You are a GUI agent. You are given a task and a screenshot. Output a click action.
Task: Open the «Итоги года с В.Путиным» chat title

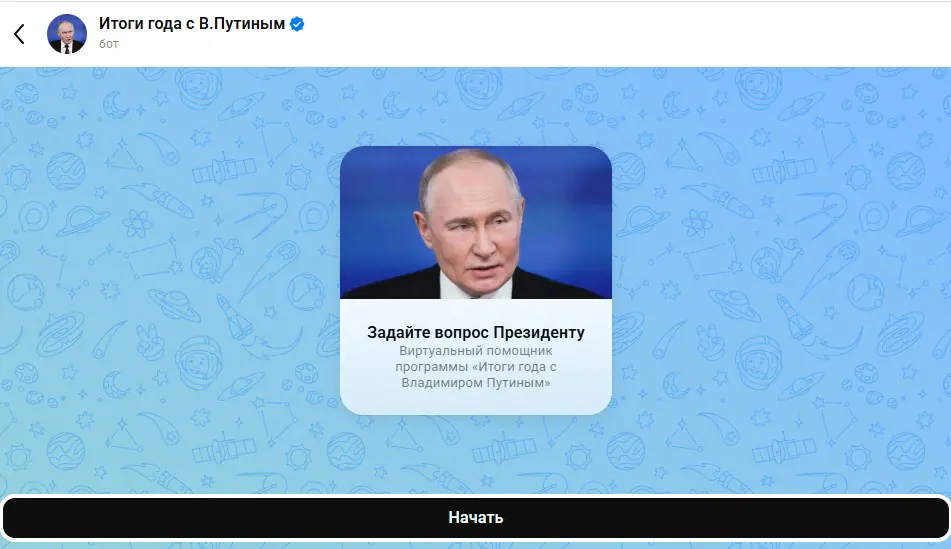coord(192,24)
